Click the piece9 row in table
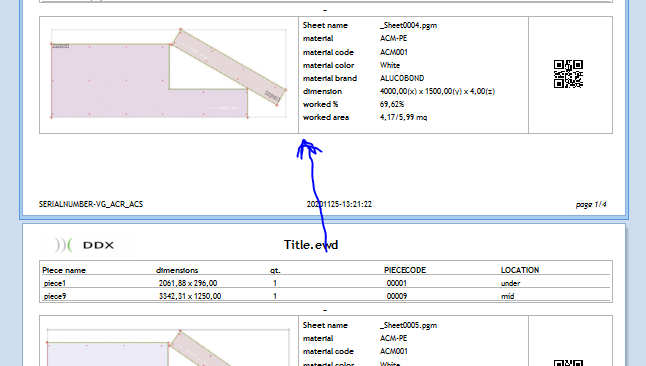Screen dimensions: 646x366 pyautogui.click(x=326, y=296)
